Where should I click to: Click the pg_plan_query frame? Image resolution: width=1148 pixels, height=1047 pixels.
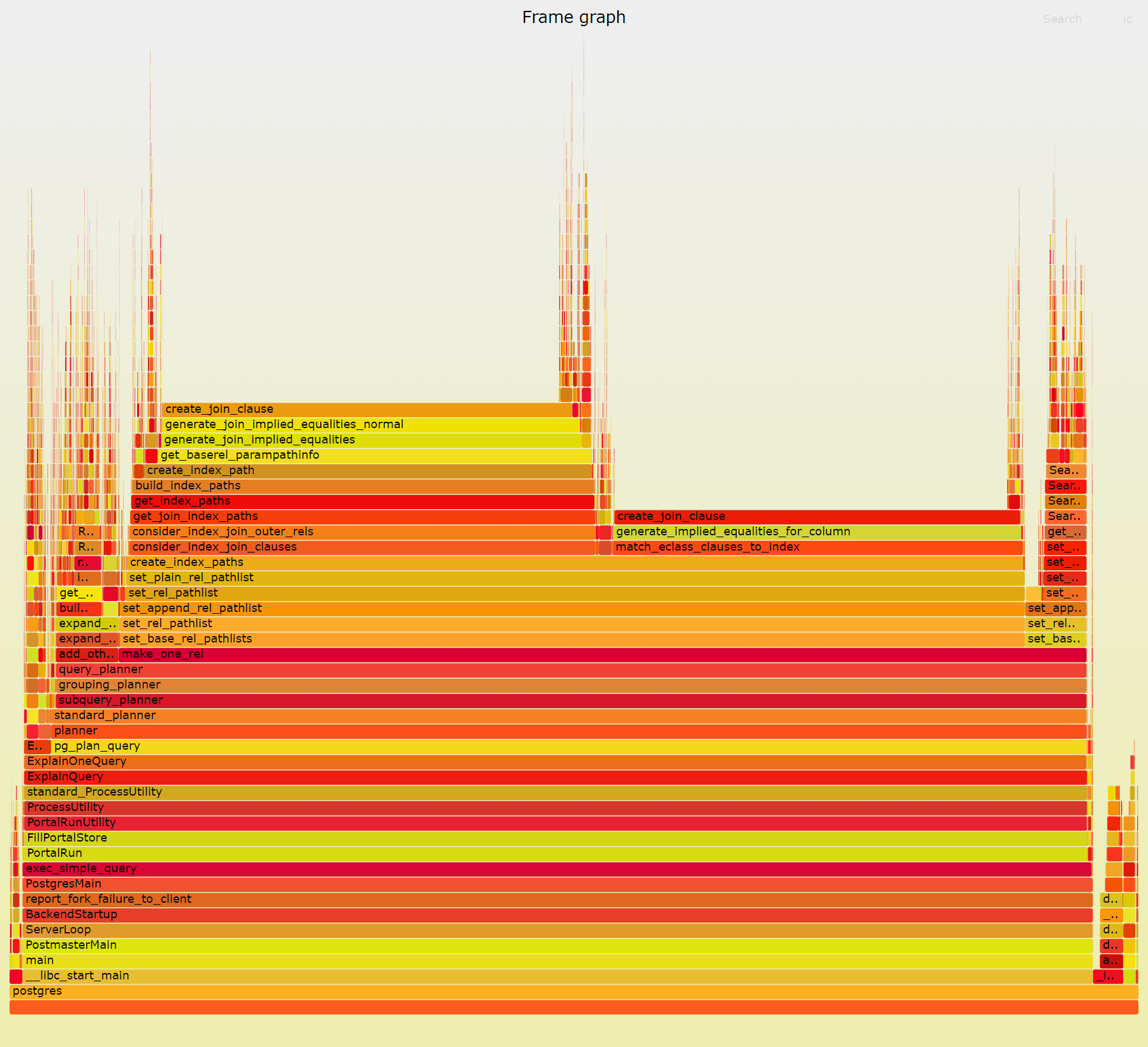pos(569,746)
